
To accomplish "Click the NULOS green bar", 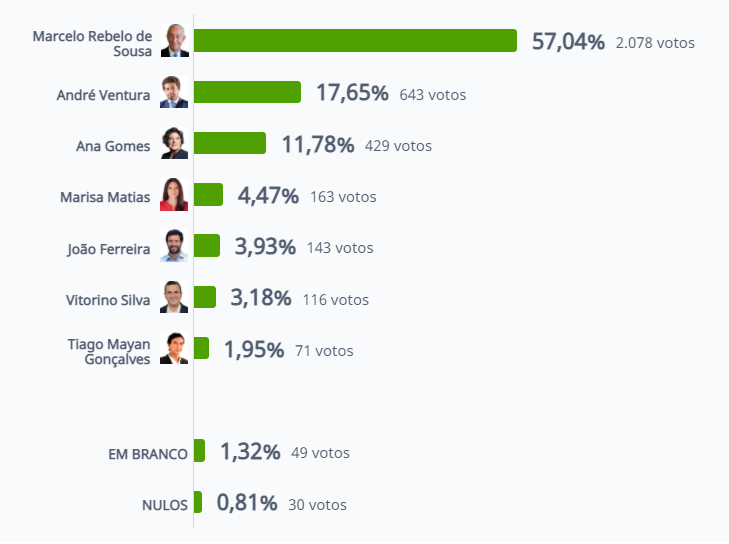I will point(198,502).
